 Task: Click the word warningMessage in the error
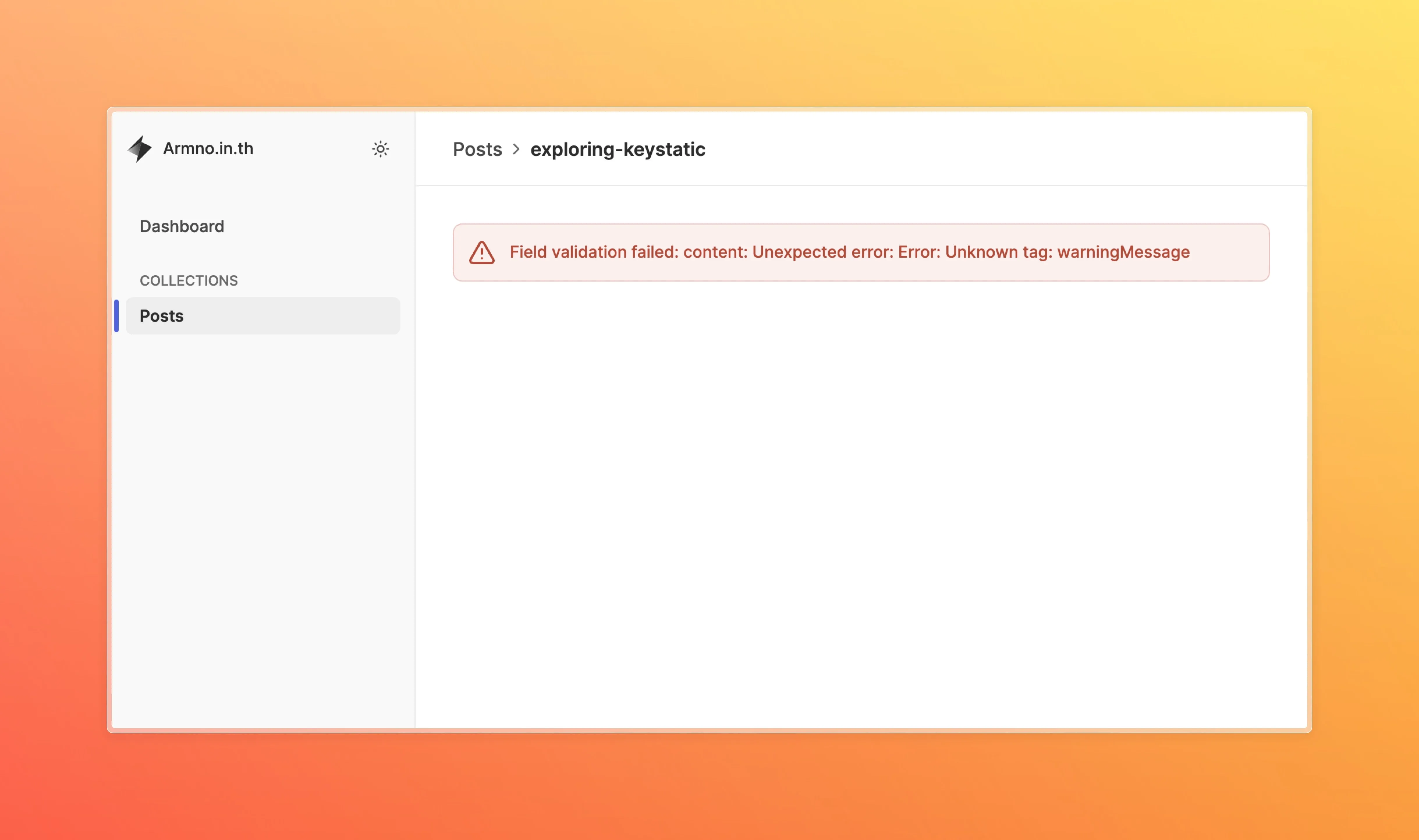[1123, 252]
